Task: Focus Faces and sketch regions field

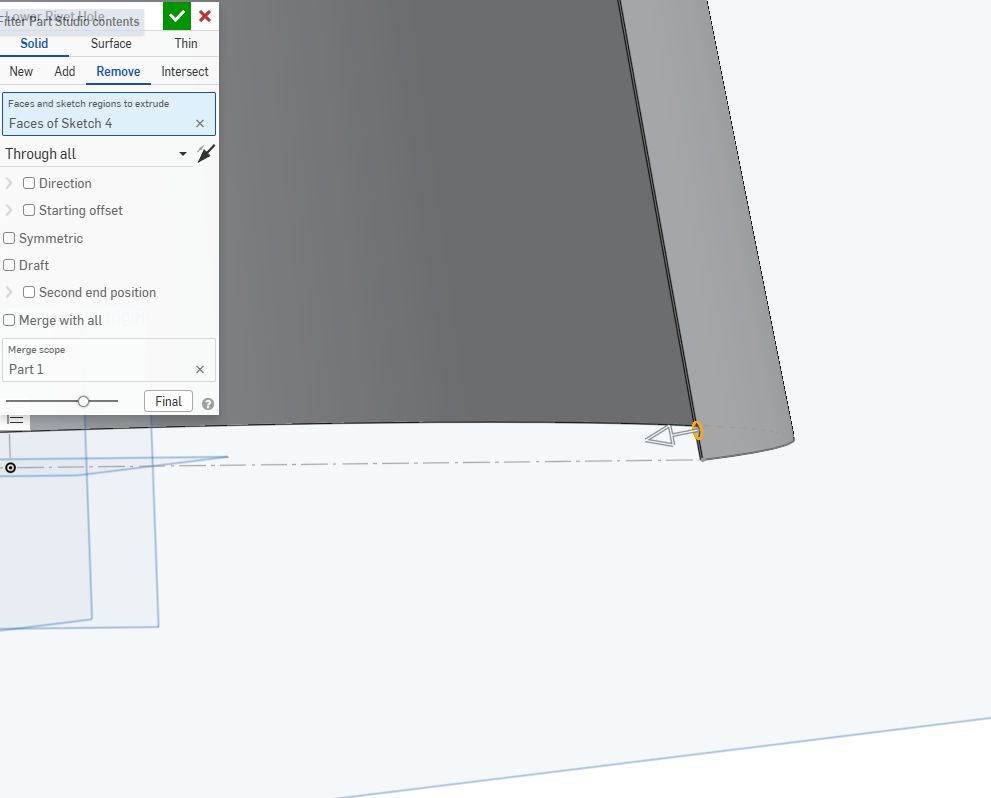Action: 109,114
